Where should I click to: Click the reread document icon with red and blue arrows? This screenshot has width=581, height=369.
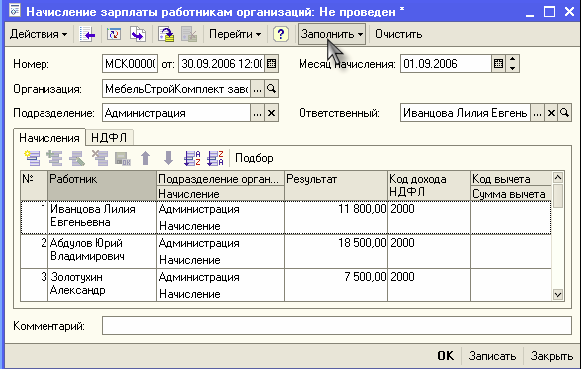[x=114, y=34]
